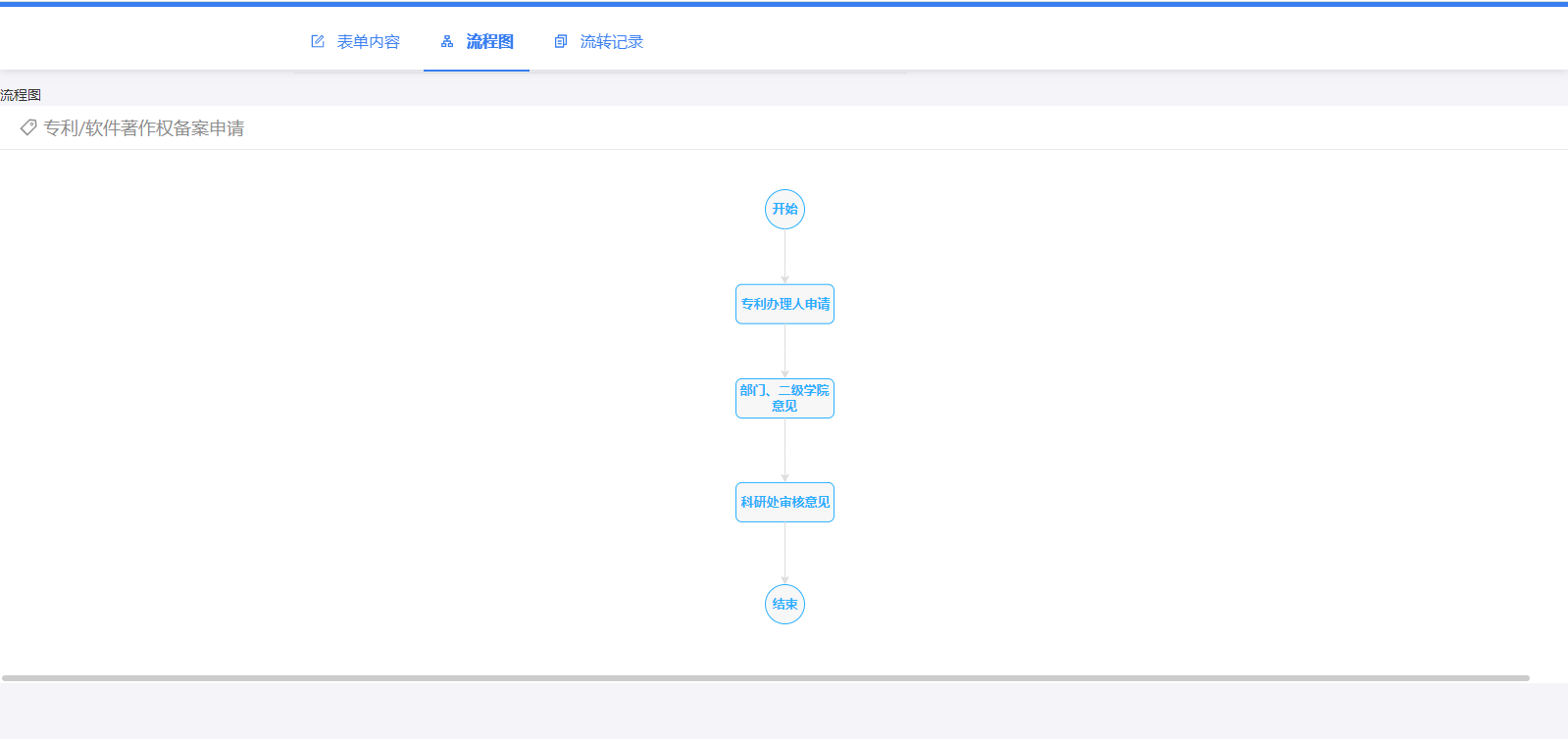Click the tag icon before the title
Viewport: 1568px width, 739px height.
coord(28,127)
